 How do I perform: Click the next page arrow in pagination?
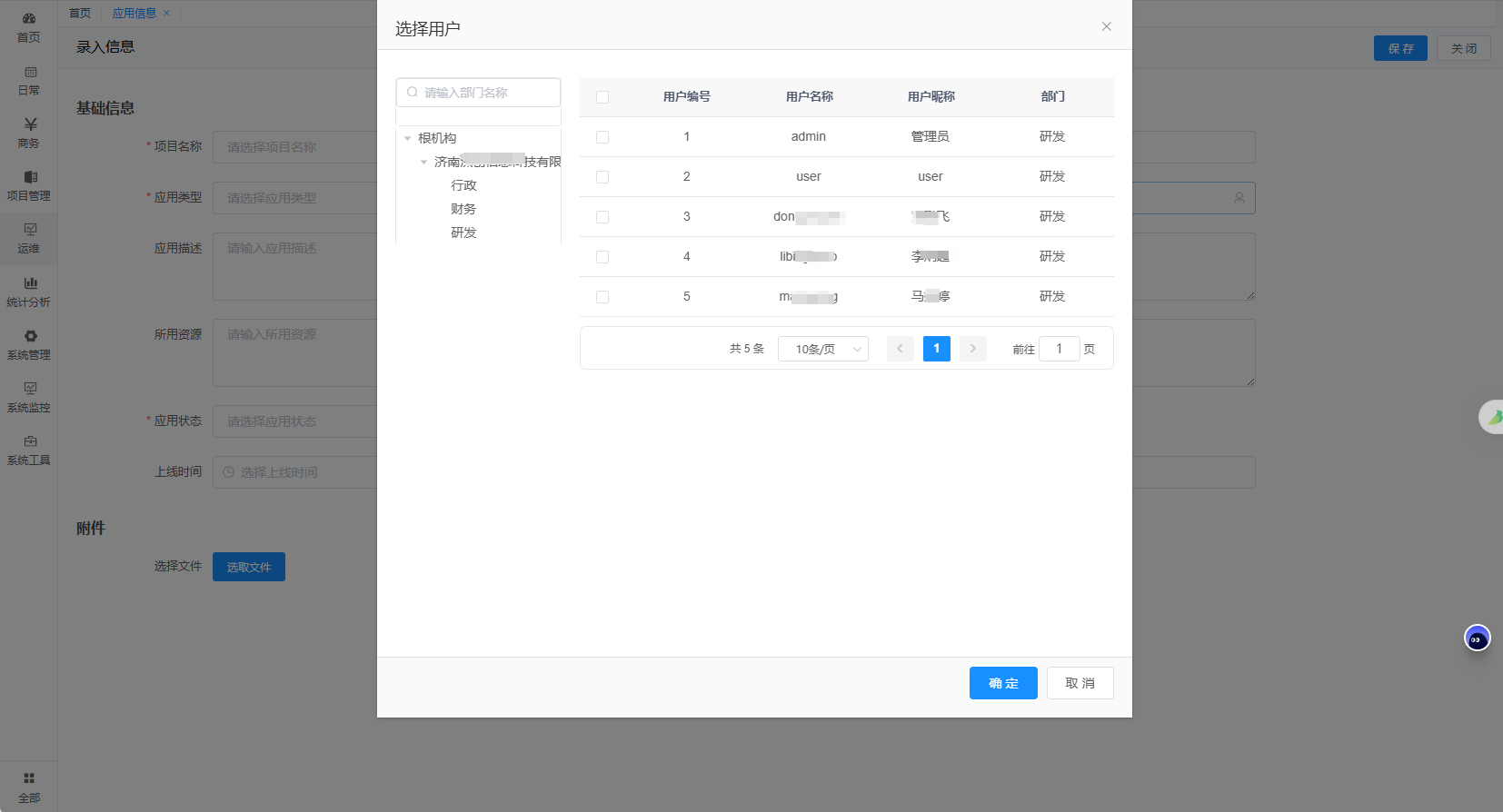coord(972,349)
